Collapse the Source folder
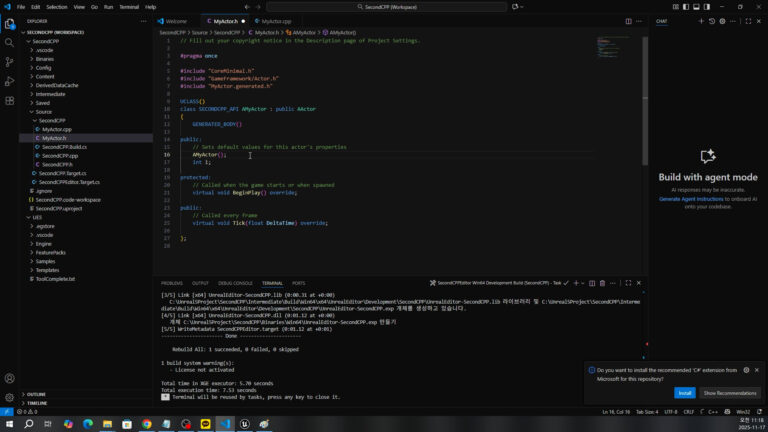The width and height of the screenshot is (768, 432). [x=42, y=112]
